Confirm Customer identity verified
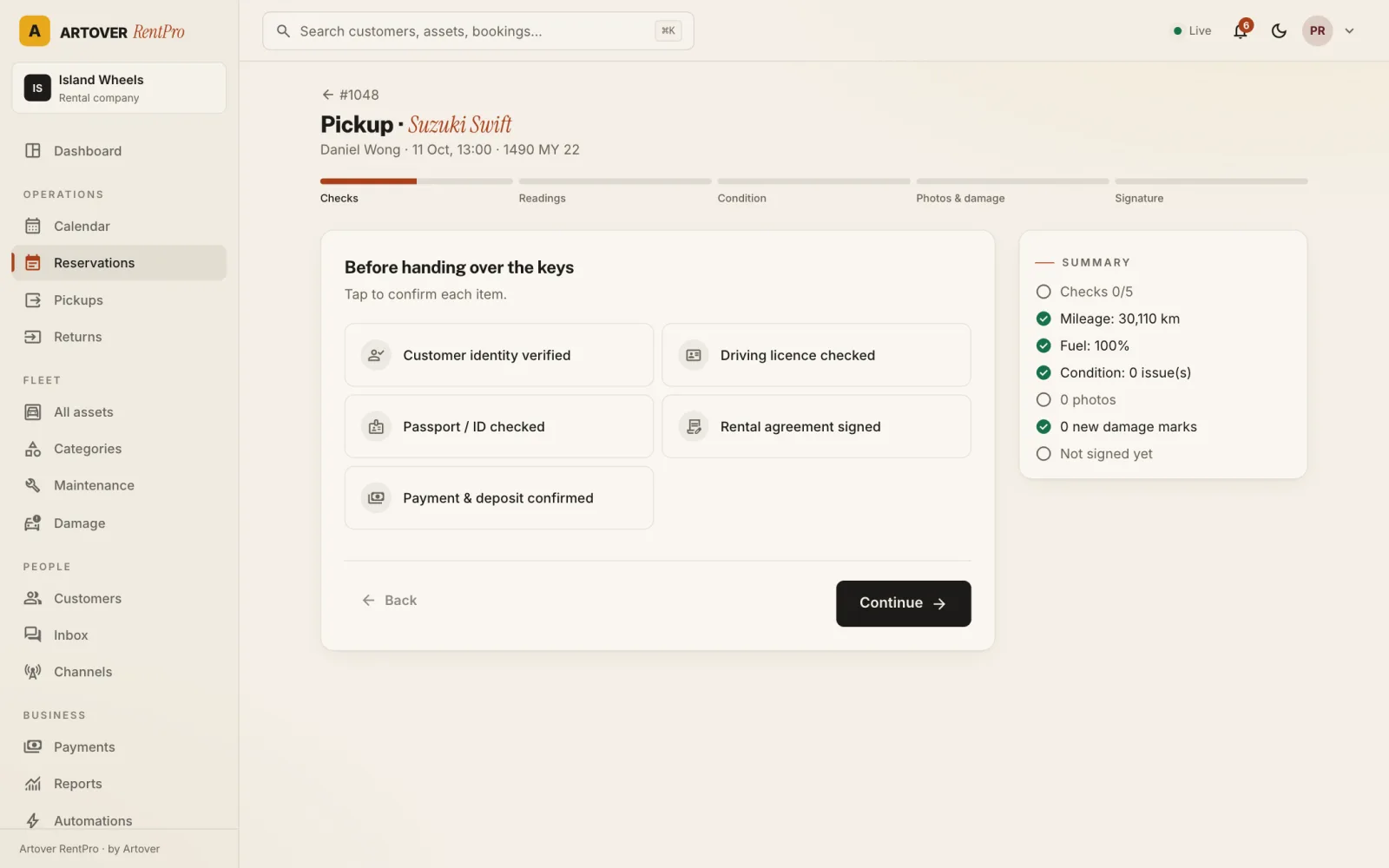This screenshot has height=868, width=1389. [499, 355]
